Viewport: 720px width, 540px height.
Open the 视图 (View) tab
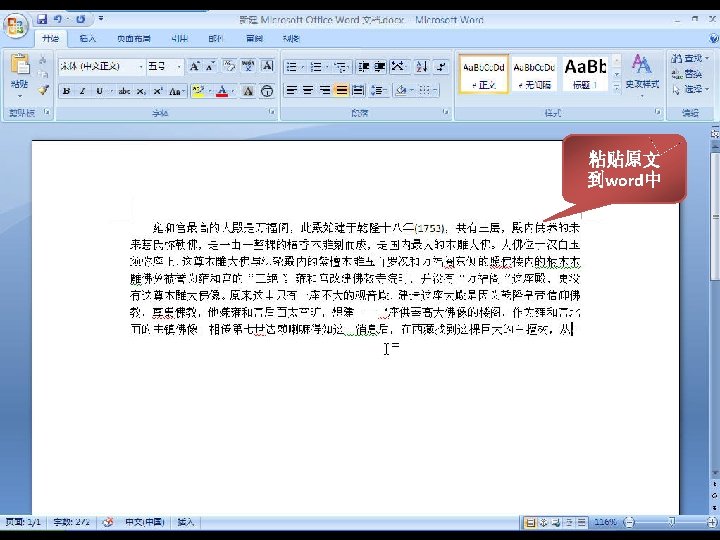[291, 39]
